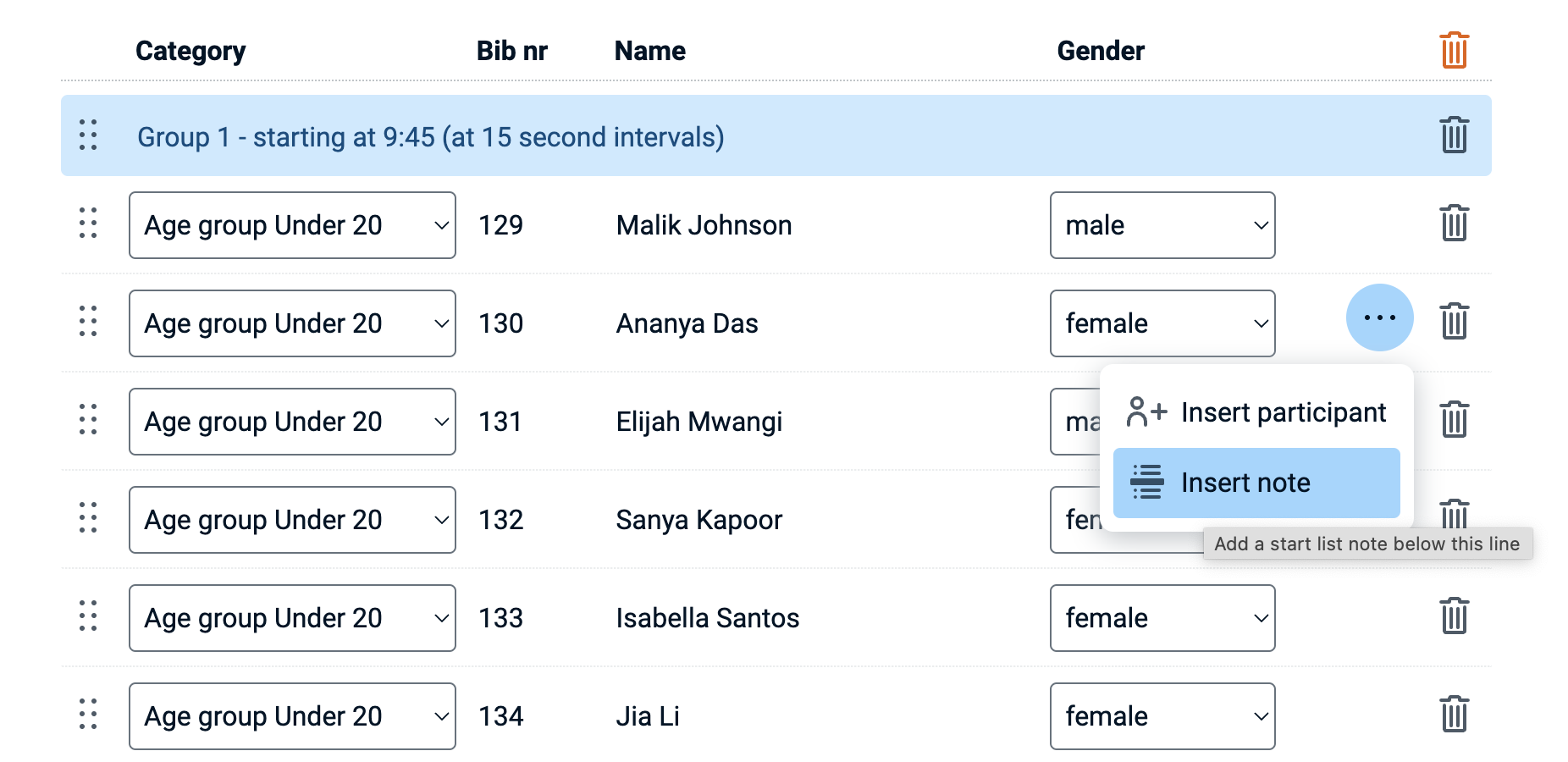This screenshot has height=762, width=1568.
Task: Delete Elijah Mwangi's row with trash icon
Action: tap(1454, 420)
